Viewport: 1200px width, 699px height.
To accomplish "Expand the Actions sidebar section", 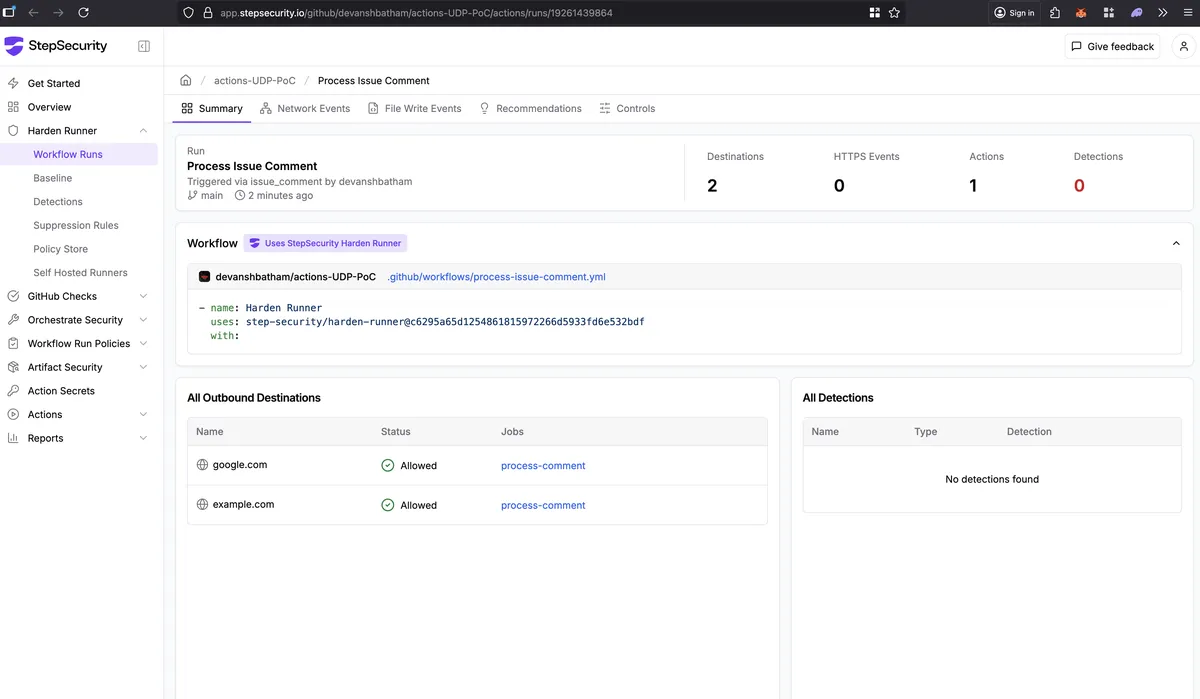I will pos(143,414).
